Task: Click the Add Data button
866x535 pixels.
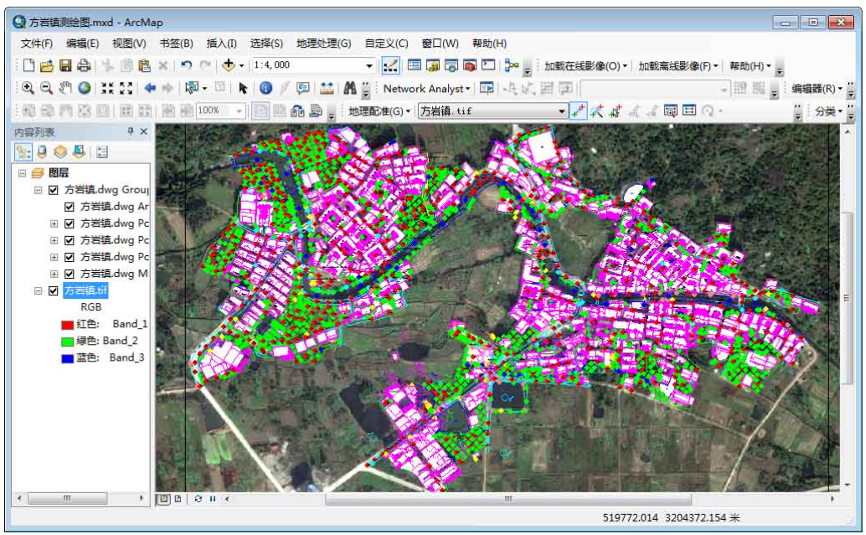Action: (229, 66)
